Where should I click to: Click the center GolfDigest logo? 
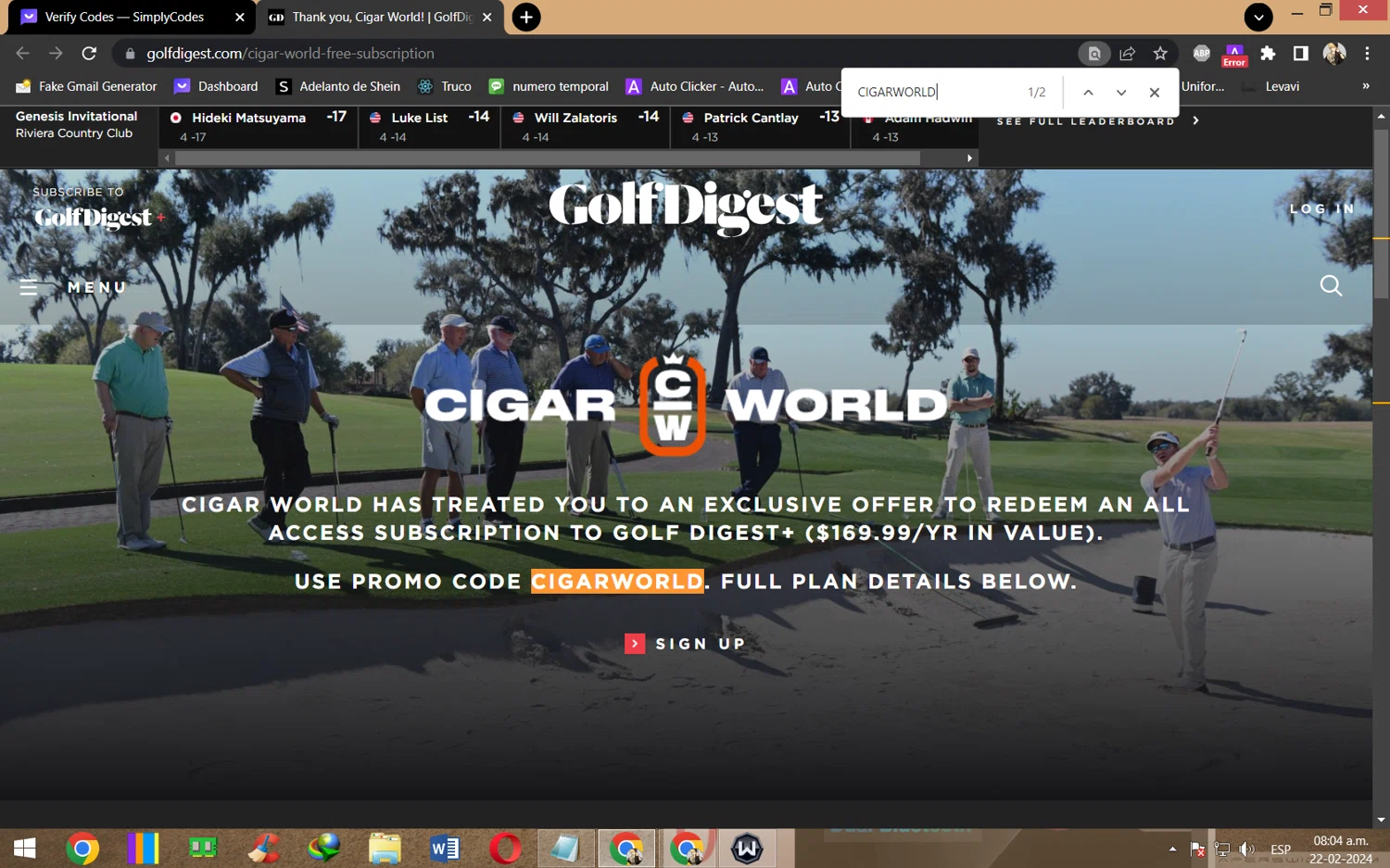tap(686, 208)
